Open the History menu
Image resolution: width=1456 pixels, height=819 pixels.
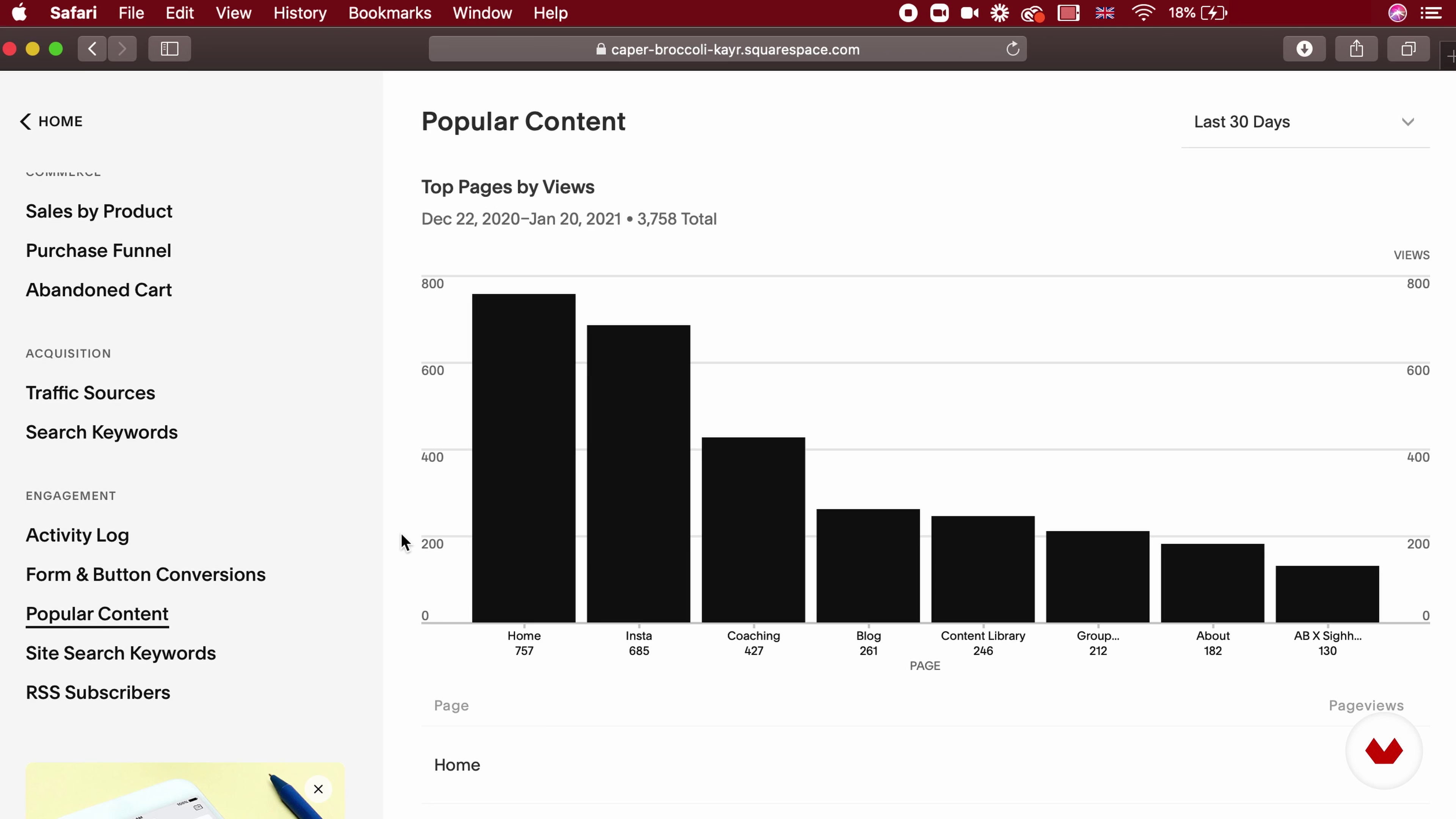coord(300,13)
